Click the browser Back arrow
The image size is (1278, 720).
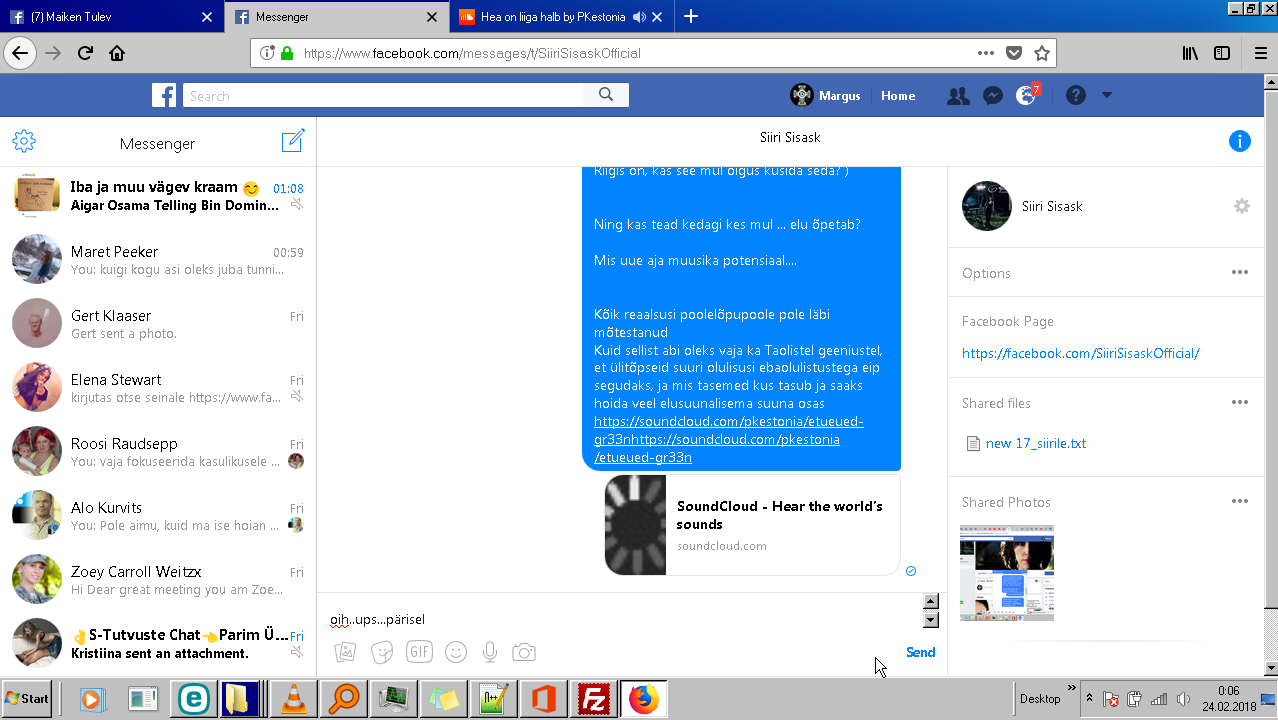(x=20, y=53)
